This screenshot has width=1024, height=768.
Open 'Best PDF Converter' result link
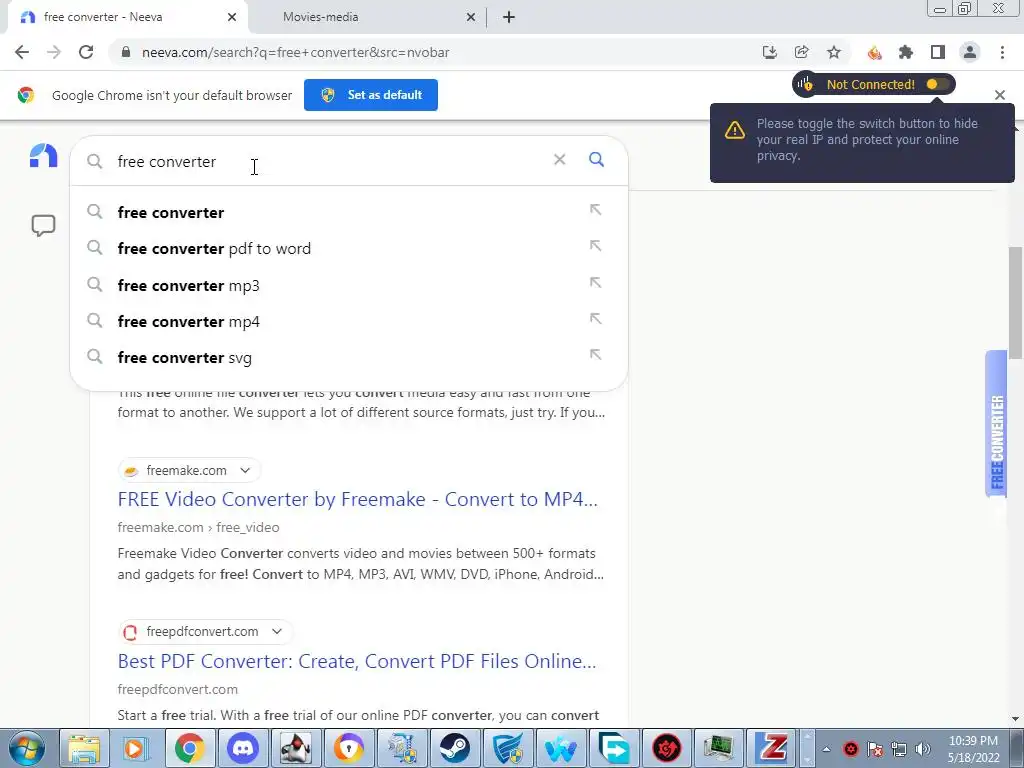(357, 661)
